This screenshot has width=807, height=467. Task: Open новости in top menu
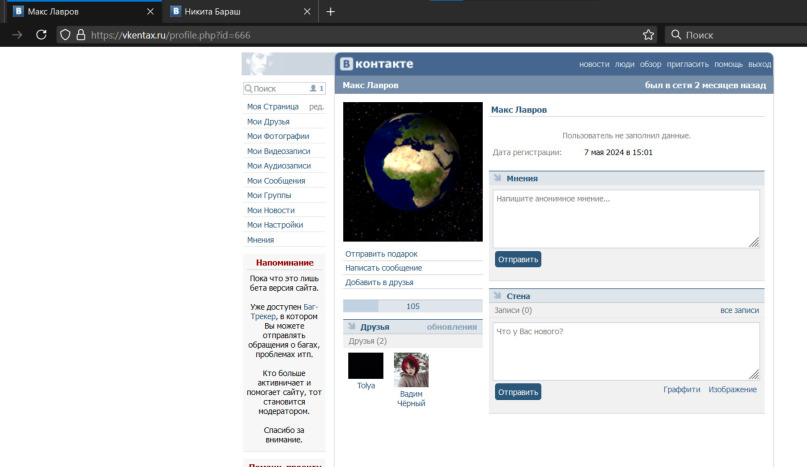594,64
